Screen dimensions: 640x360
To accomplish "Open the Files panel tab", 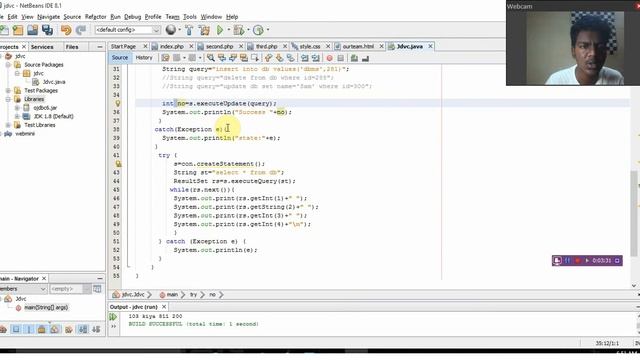I will point(72,47).
